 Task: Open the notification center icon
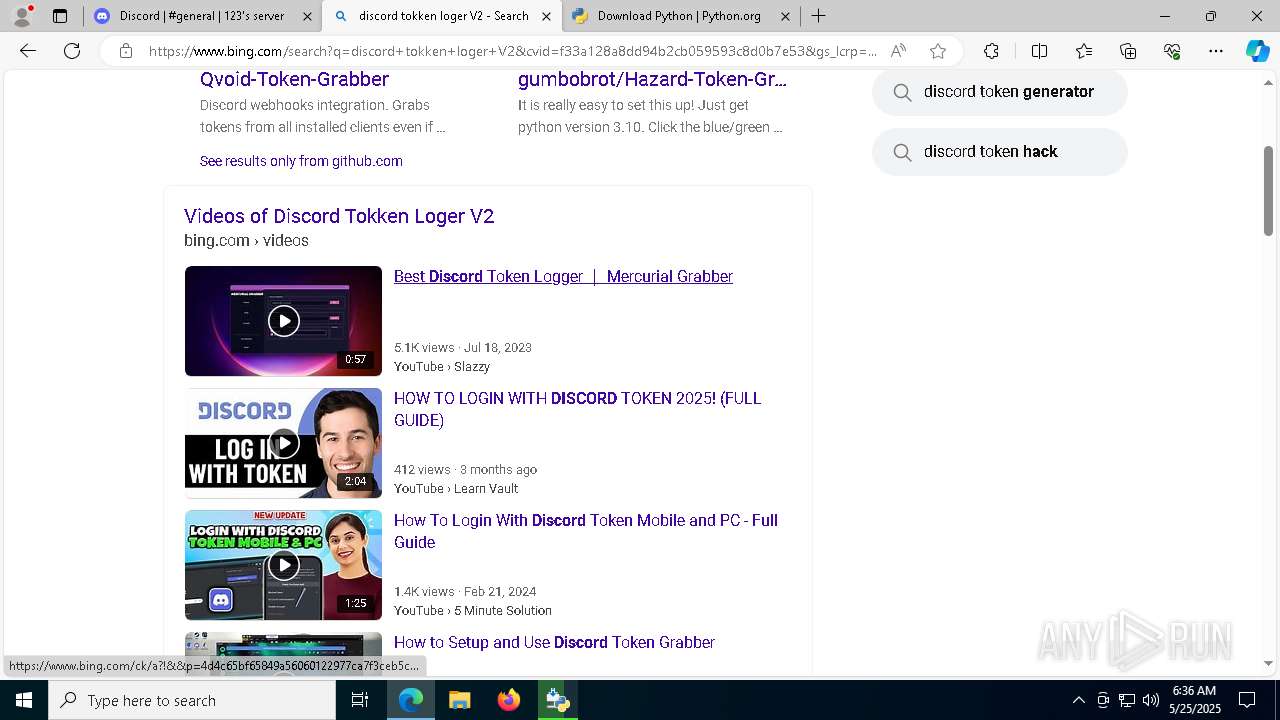(x=1247, y=700)
